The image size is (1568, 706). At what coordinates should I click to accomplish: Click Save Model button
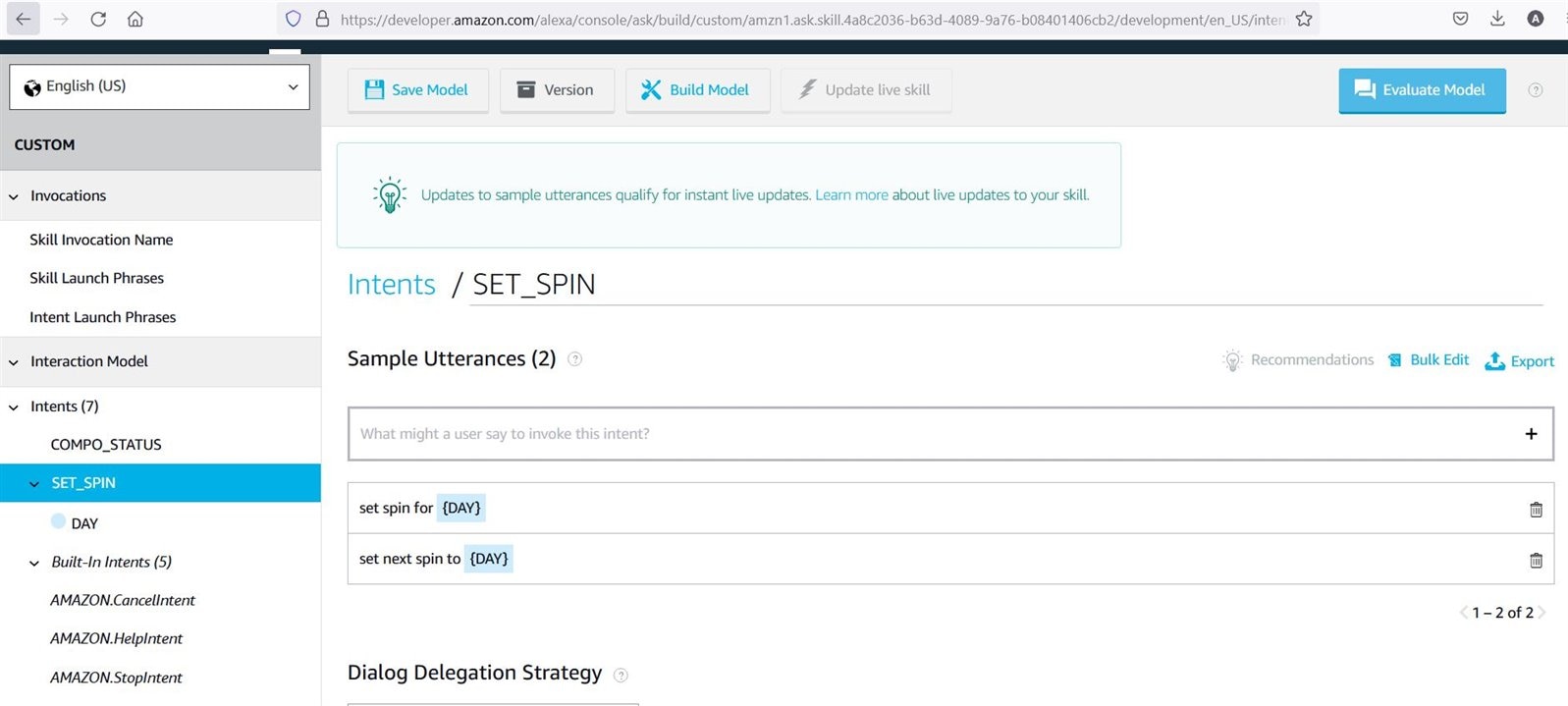point(417,90)
